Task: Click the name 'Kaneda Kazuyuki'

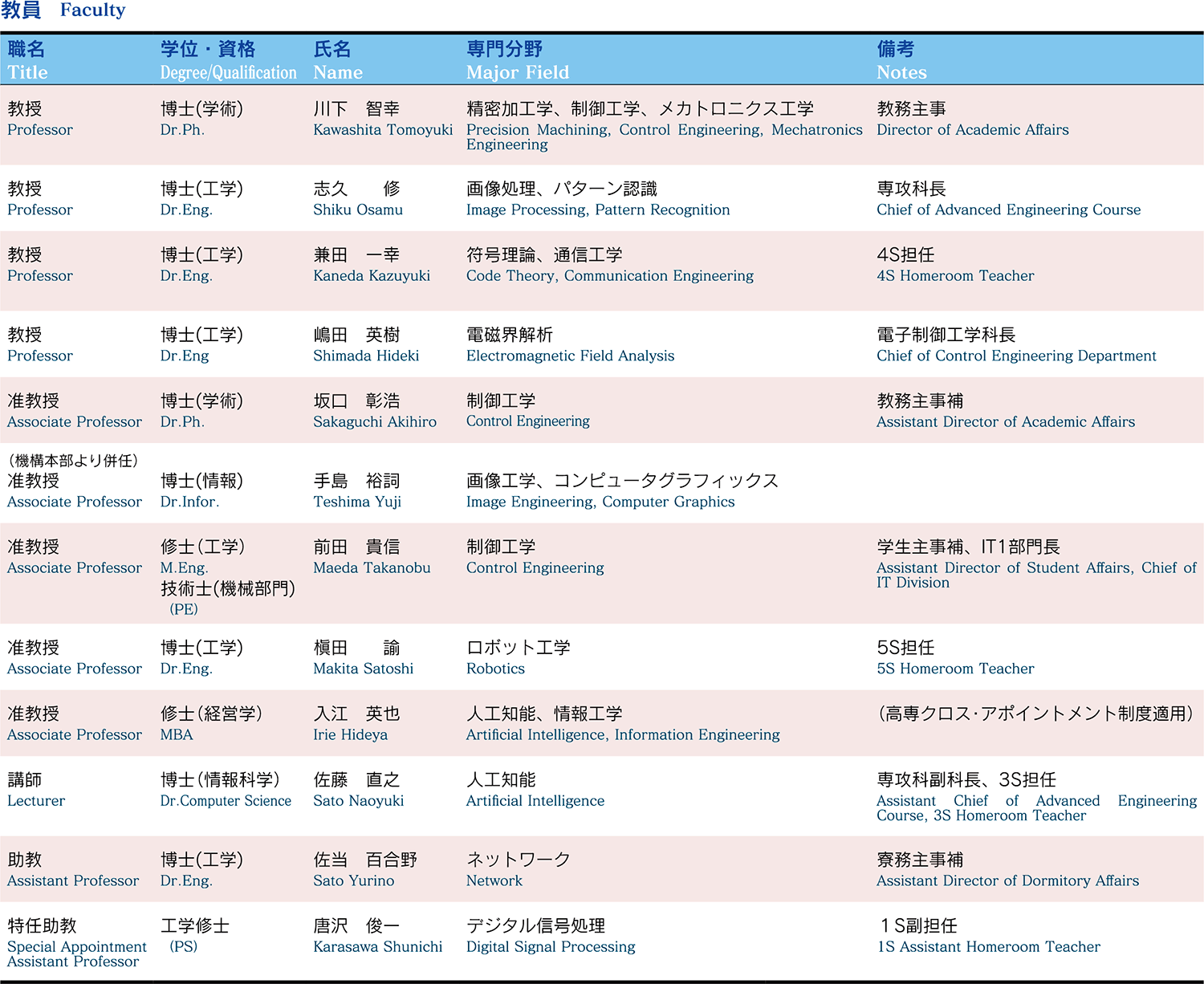Action: click(372, 276)
